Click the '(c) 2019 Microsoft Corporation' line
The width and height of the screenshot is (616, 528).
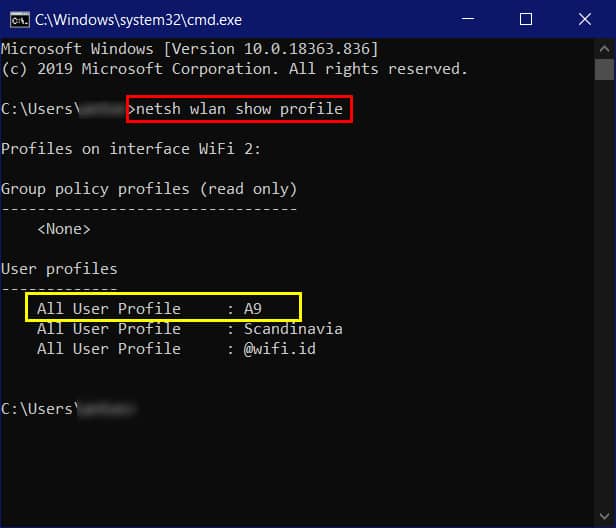click(234, 69)
